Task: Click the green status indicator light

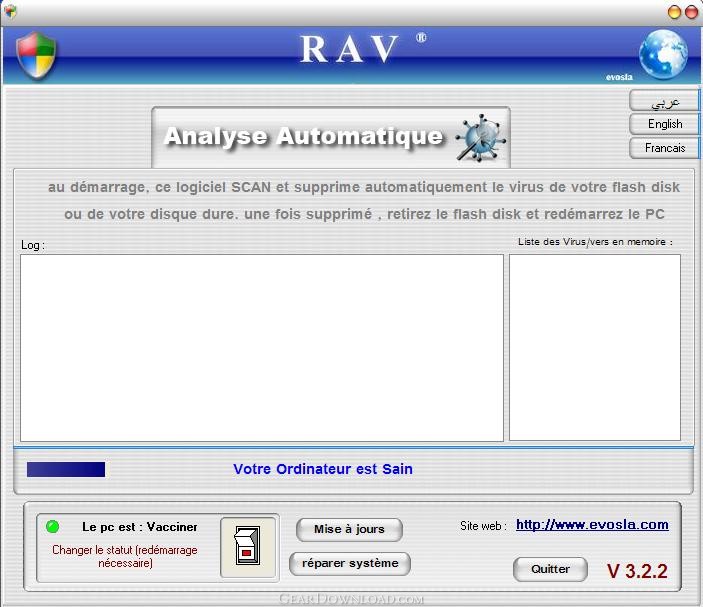Action: click(x=52, y=526)
